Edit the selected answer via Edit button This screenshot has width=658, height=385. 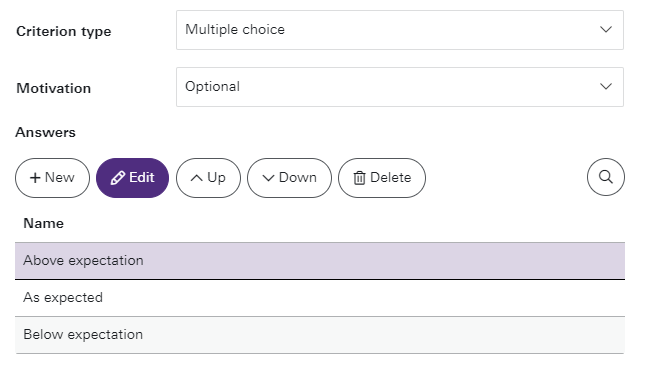(133, 178)
